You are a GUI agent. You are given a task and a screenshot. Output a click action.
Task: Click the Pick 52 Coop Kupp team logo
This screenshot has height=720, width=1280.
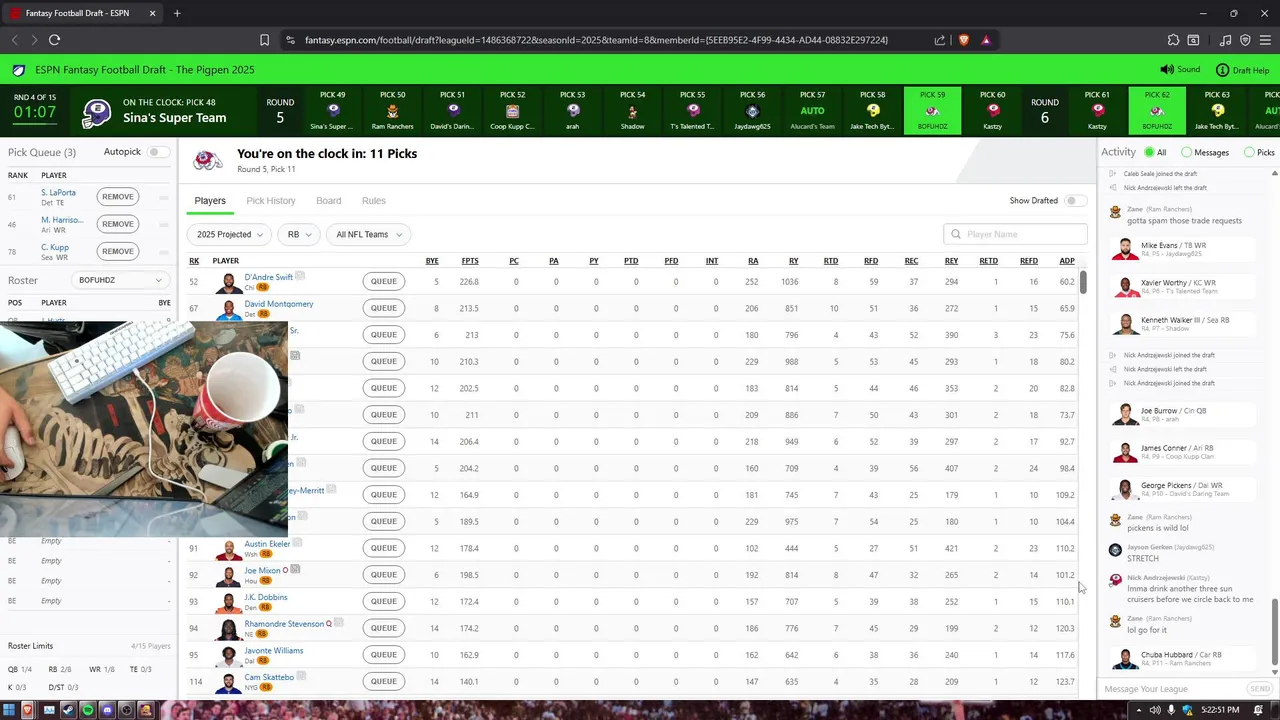[513, 111]
